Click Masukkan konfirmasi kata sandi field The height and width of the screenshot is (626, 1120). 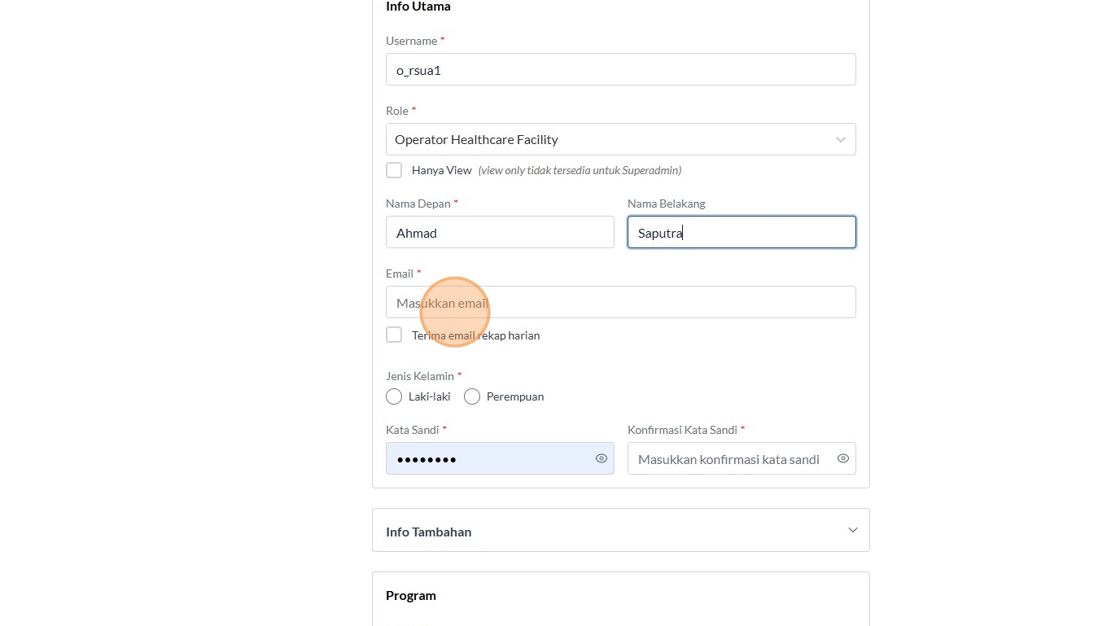tap(728, 459)
